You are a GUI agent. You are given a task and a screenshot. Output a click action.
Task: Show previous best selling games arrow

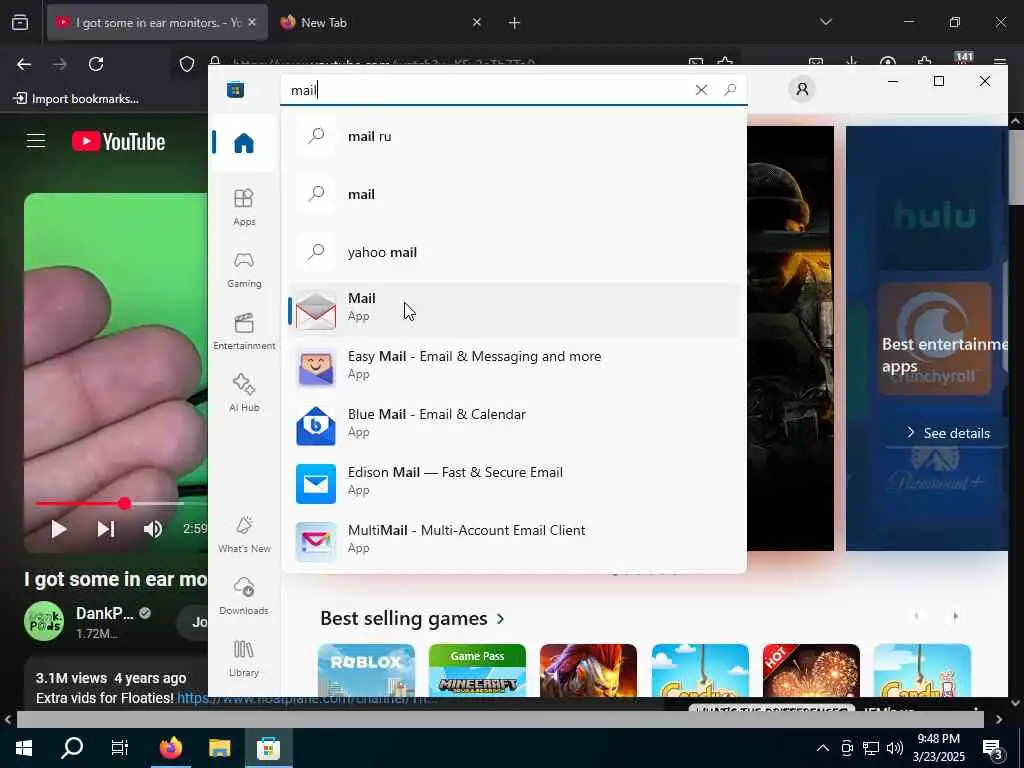point(916,616)
